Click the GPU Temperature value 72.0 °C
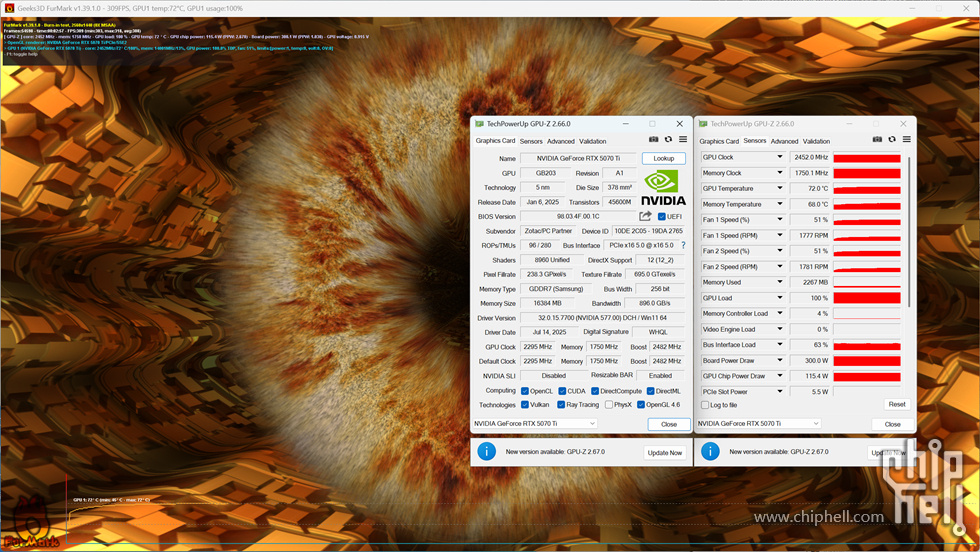Viewport: 980px width, 552px height. pos(810,188)
